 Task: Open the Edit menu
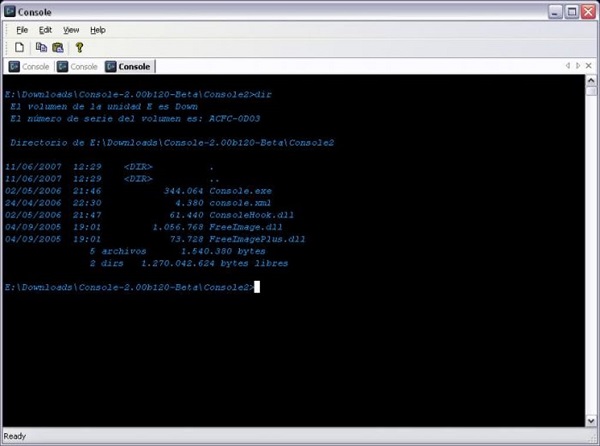tap(45, 30)
